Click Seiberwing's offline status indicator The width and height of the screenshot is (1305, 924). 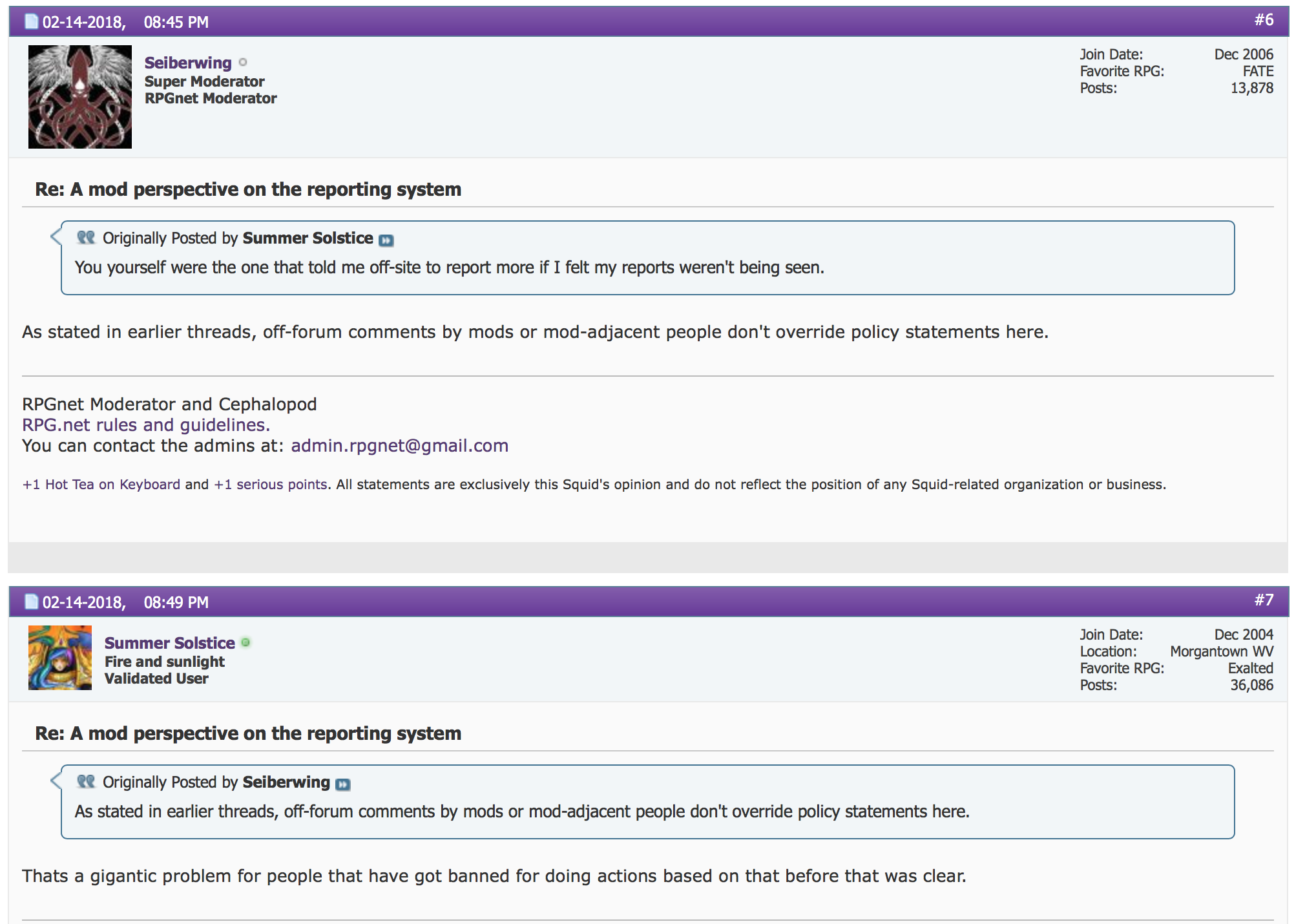243,63
